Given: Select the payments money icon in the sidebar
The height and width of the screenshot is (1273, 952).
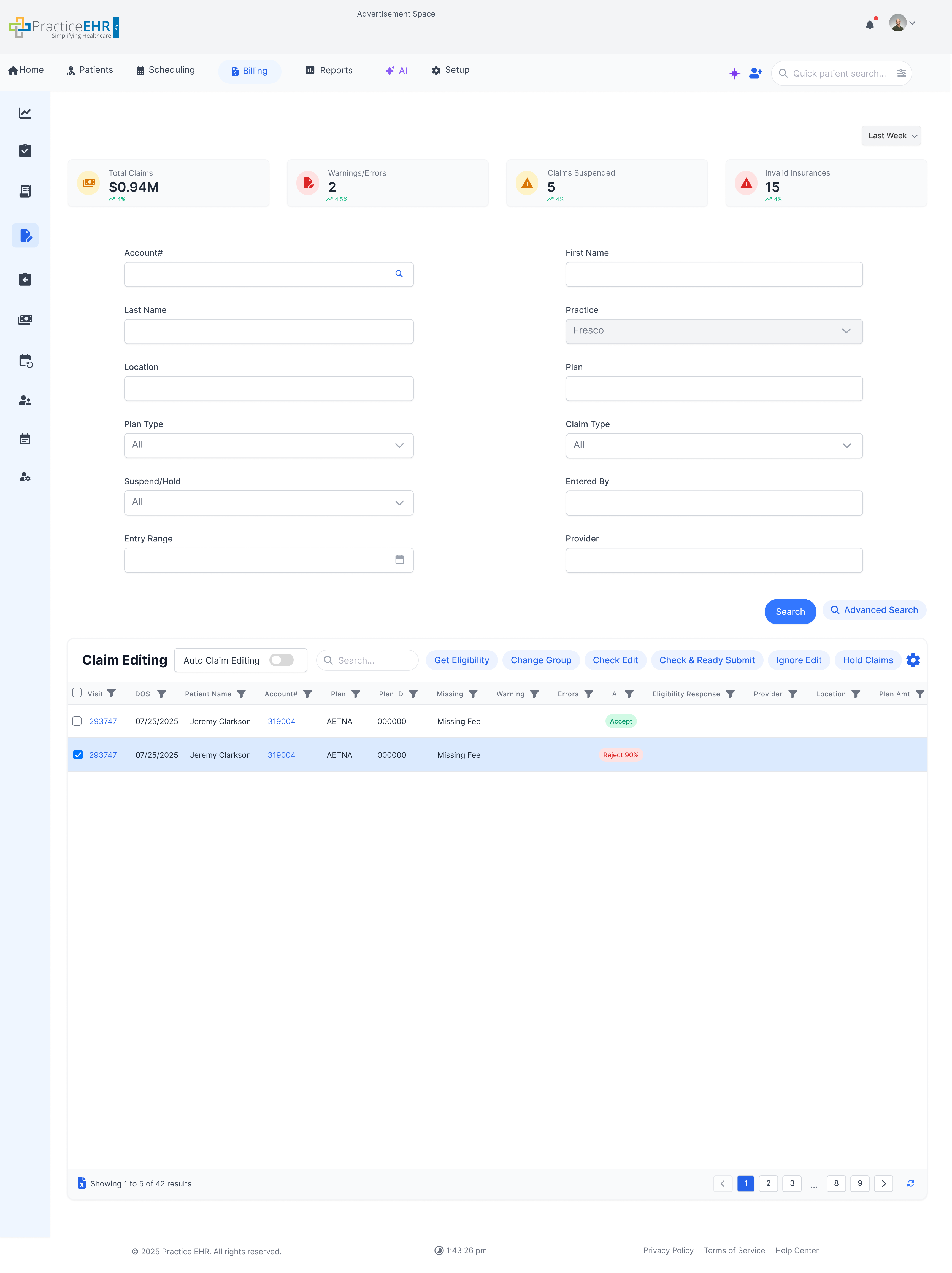Looking at the screenshot, I should [25, 320].
